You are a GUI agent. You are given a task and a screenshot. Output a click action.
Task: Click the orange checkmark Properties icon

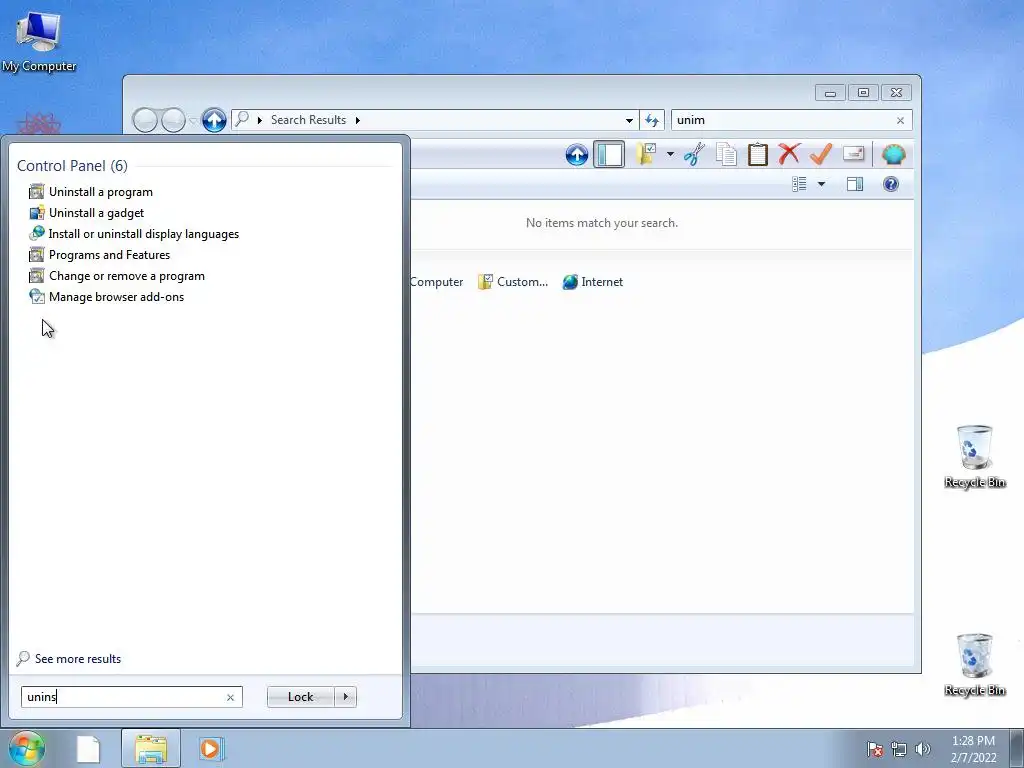[821, 154]
